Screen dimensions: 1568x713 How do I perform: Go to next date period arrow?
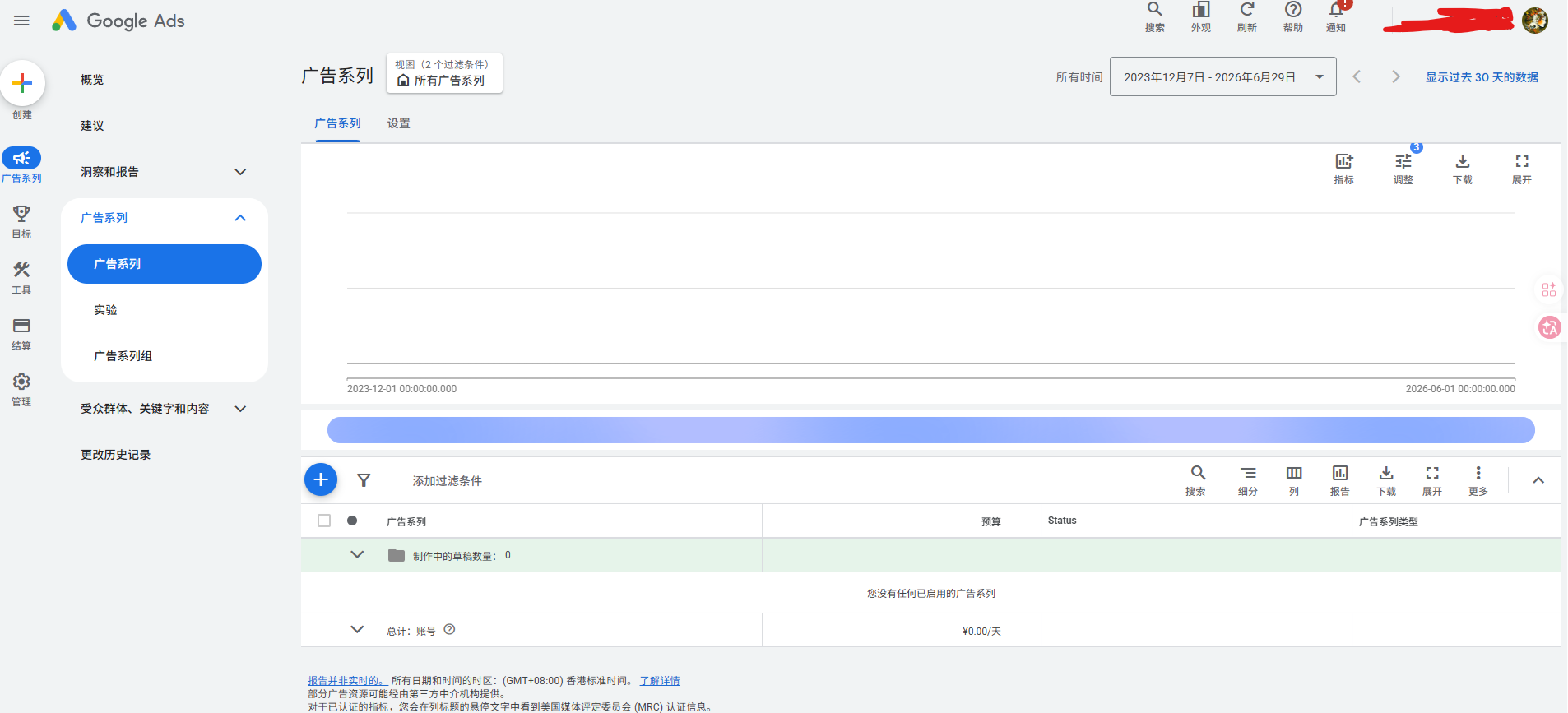1396,76
